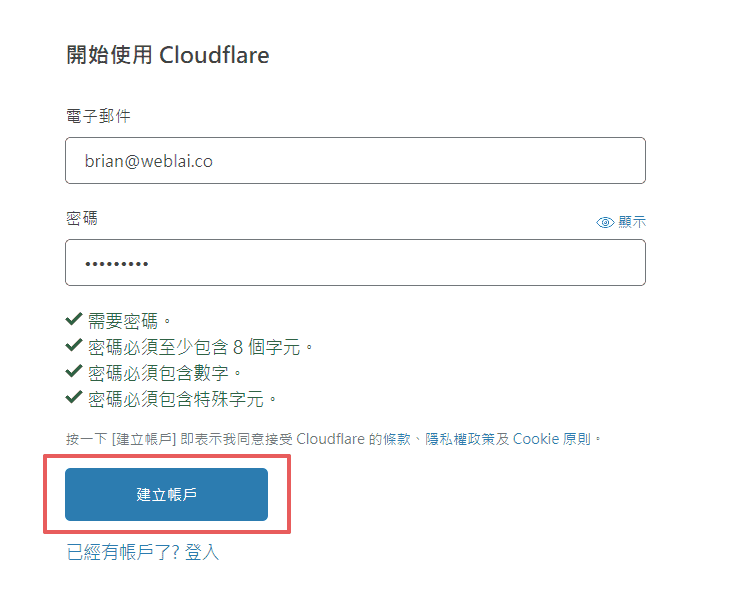Click the 建立帳戶 button
733x602 pixels.
pyautogui.click(x=166, y=494)
